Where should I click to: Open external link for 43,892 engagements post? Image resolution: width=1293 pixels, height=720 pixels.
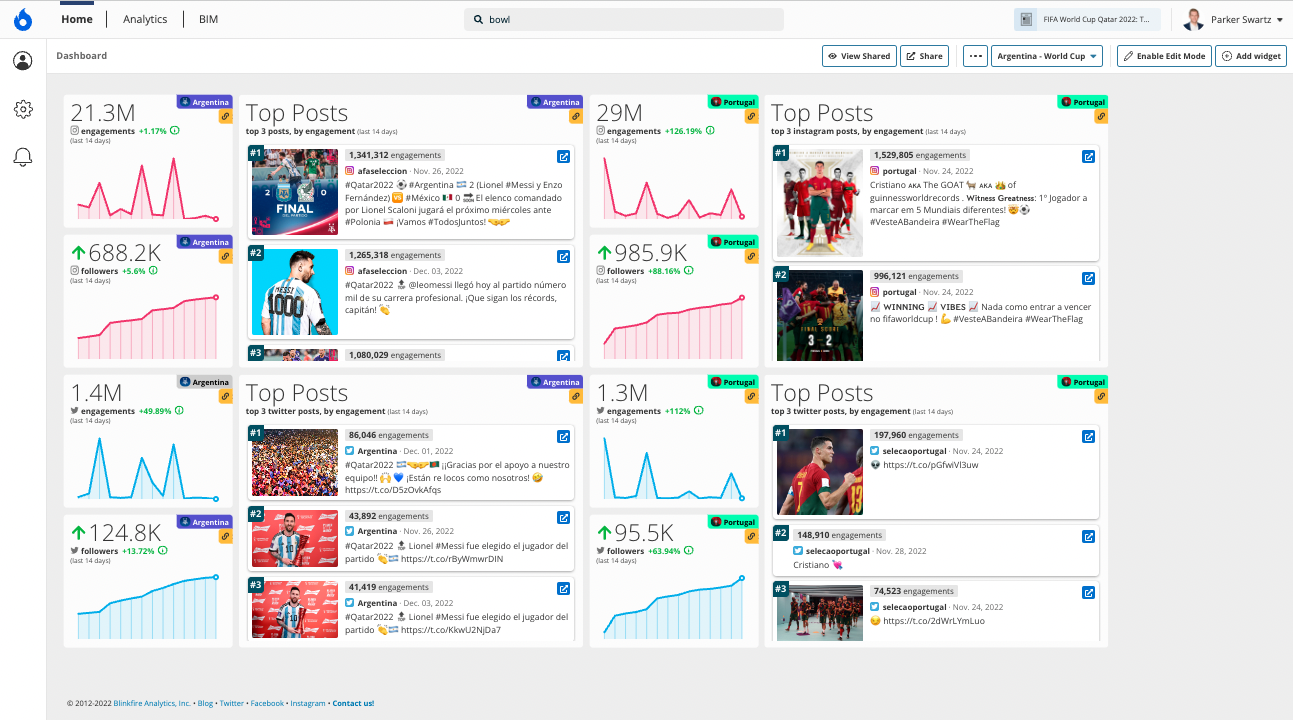(x=563, y=518)
